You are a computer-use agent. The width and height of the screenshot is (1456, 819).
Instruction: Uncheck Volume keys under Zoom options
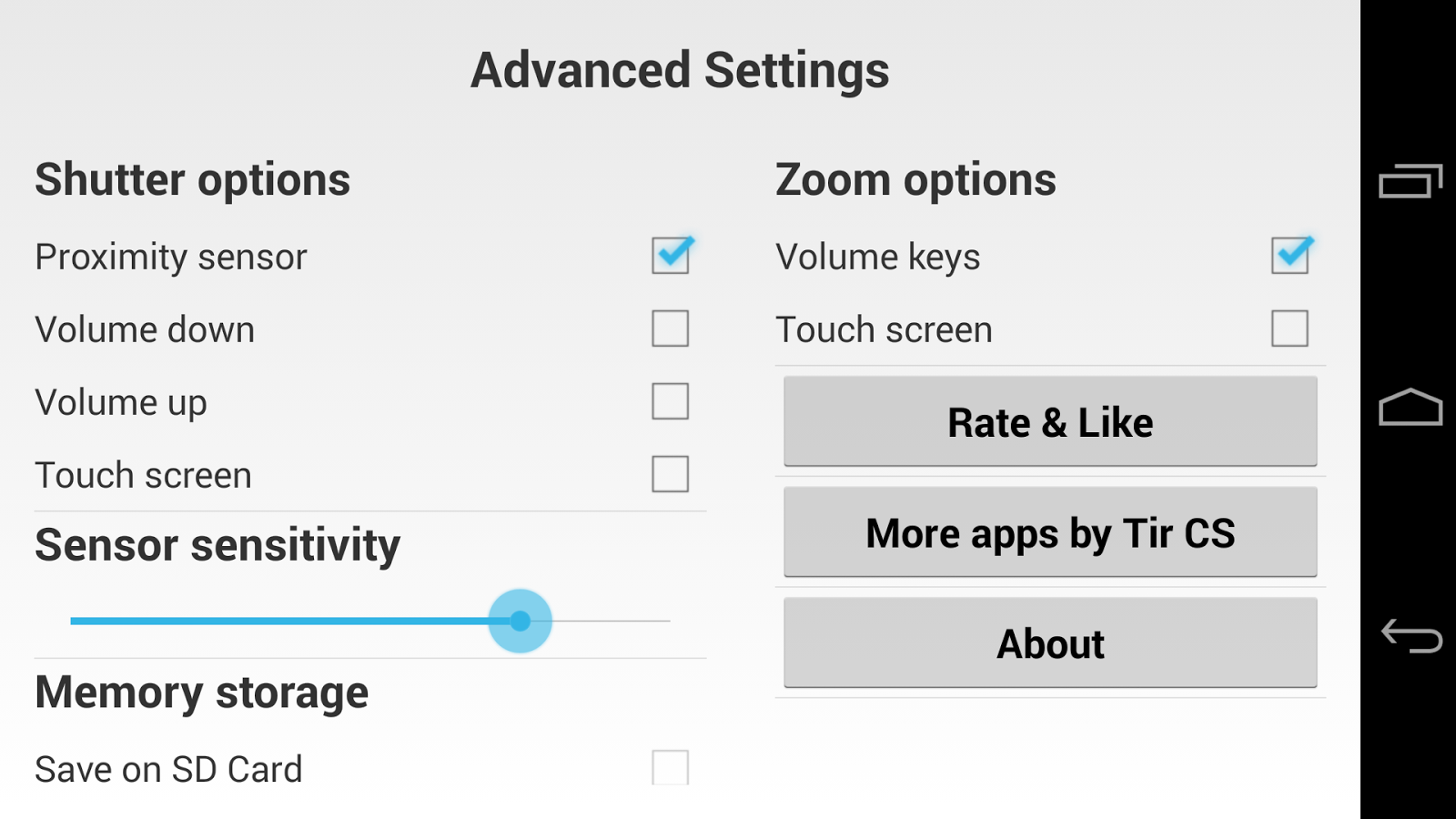tap(1291, 256)
